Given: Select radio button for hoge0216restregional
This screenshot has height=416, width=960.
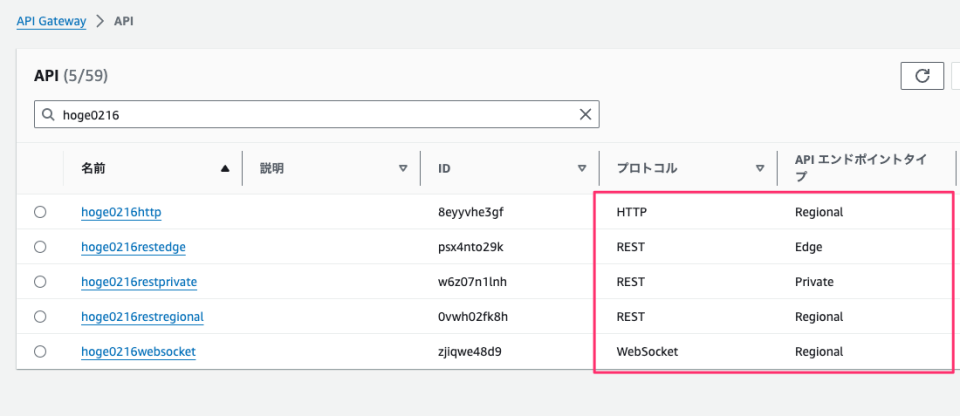Looking at the screenshot, I should click(x=40, y=317).
